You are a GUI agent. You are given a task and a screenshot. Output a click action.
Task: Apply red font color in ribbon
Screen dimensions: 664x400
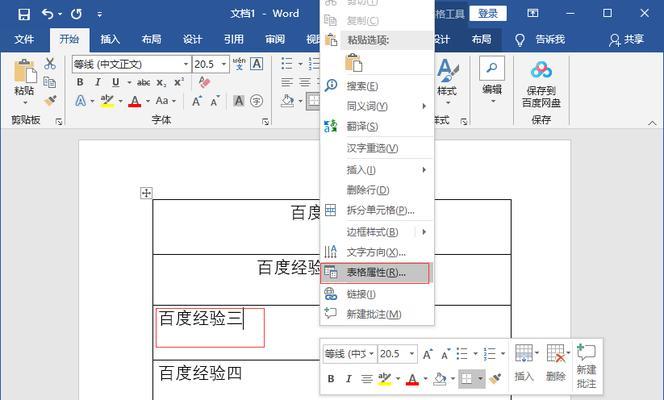[x=135, y=101]
